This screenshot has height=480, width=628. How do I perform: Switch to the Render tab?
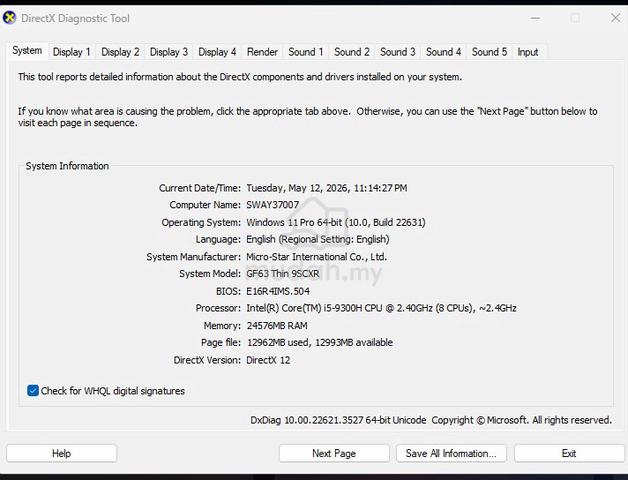tap(262, 52)
